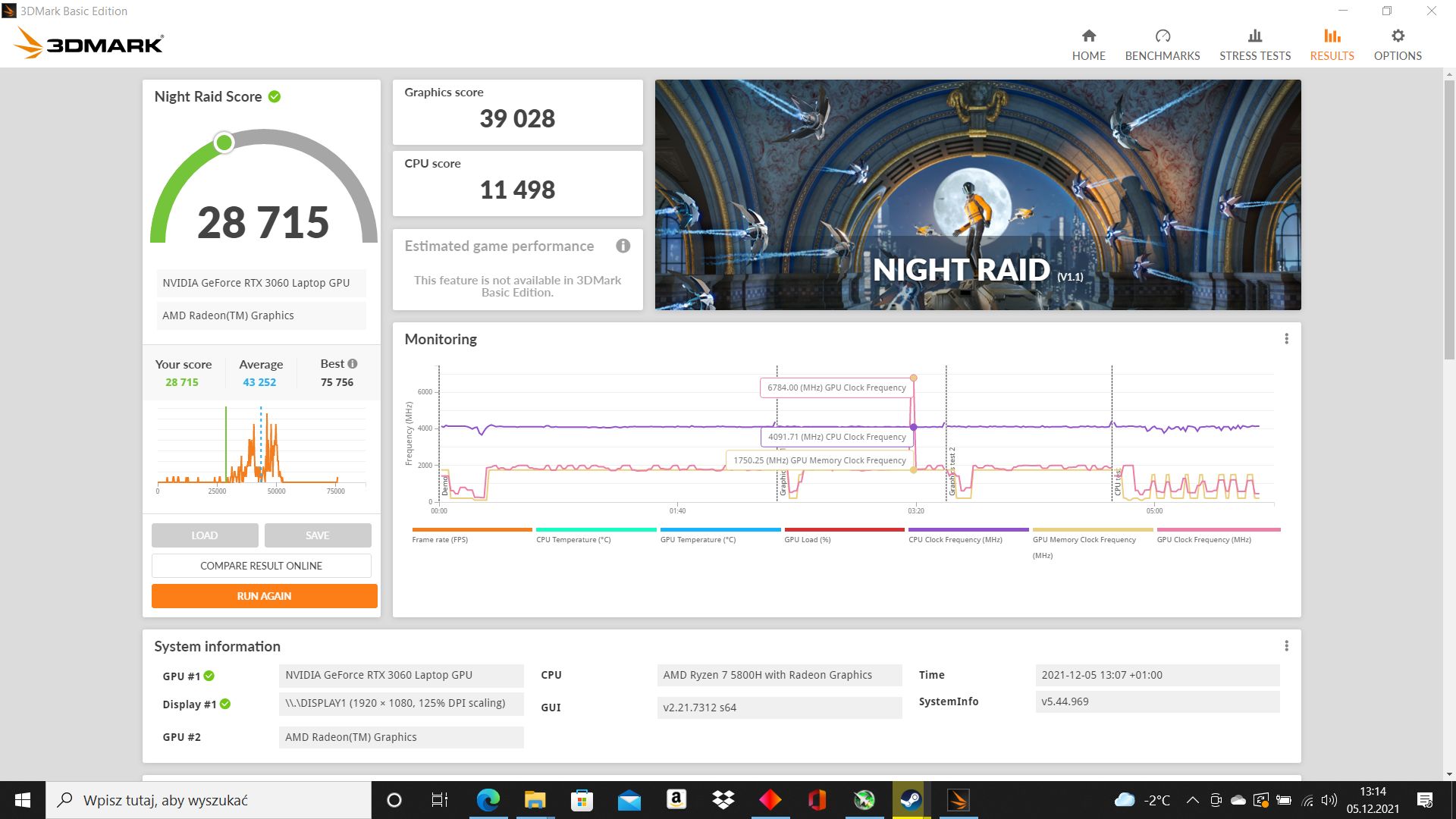Click the average score 43 252
This screenshot has height=819, width=1456.
click(259, 382)
